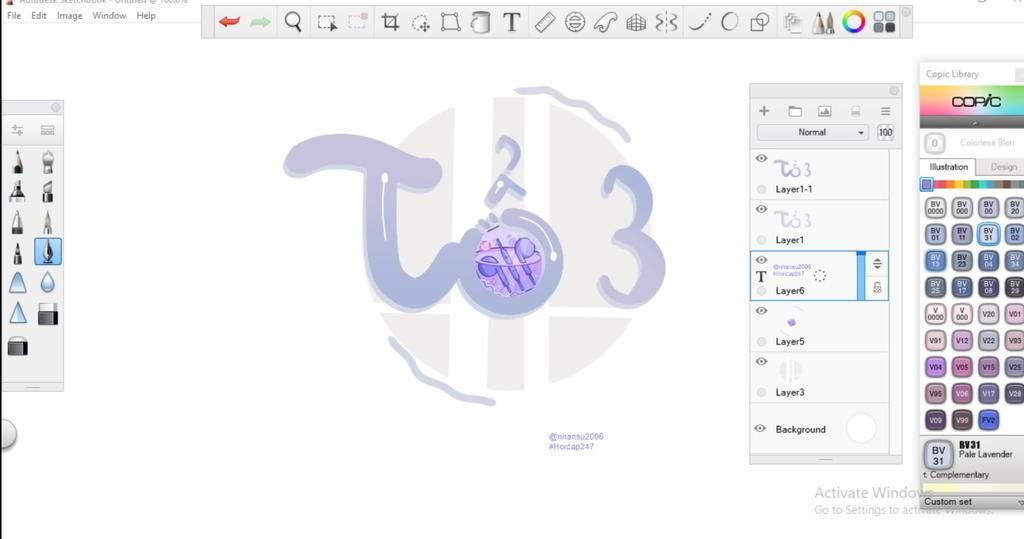Switch to the Illustration tab
Viewport: 1024px width, 539px height.
[x=948, y=167]
